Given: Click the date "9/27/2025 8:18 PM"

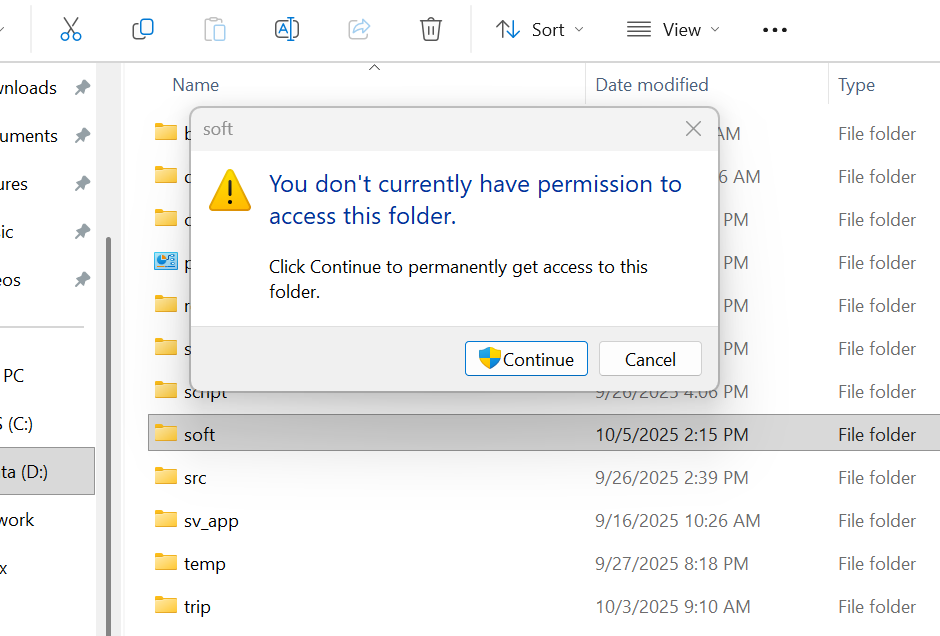Looking at the screenshot, I should pos(671,564).
